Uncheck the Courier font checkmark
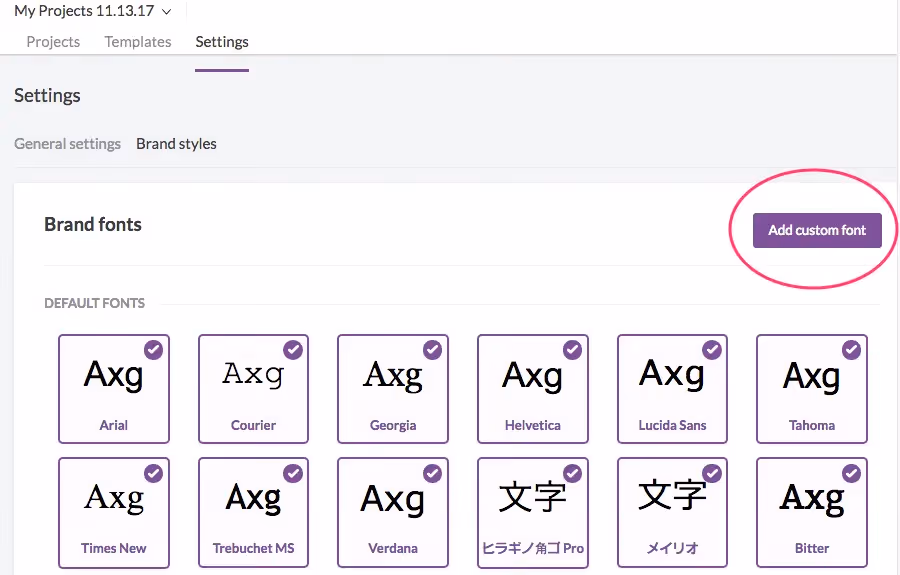 pos(293,349)
